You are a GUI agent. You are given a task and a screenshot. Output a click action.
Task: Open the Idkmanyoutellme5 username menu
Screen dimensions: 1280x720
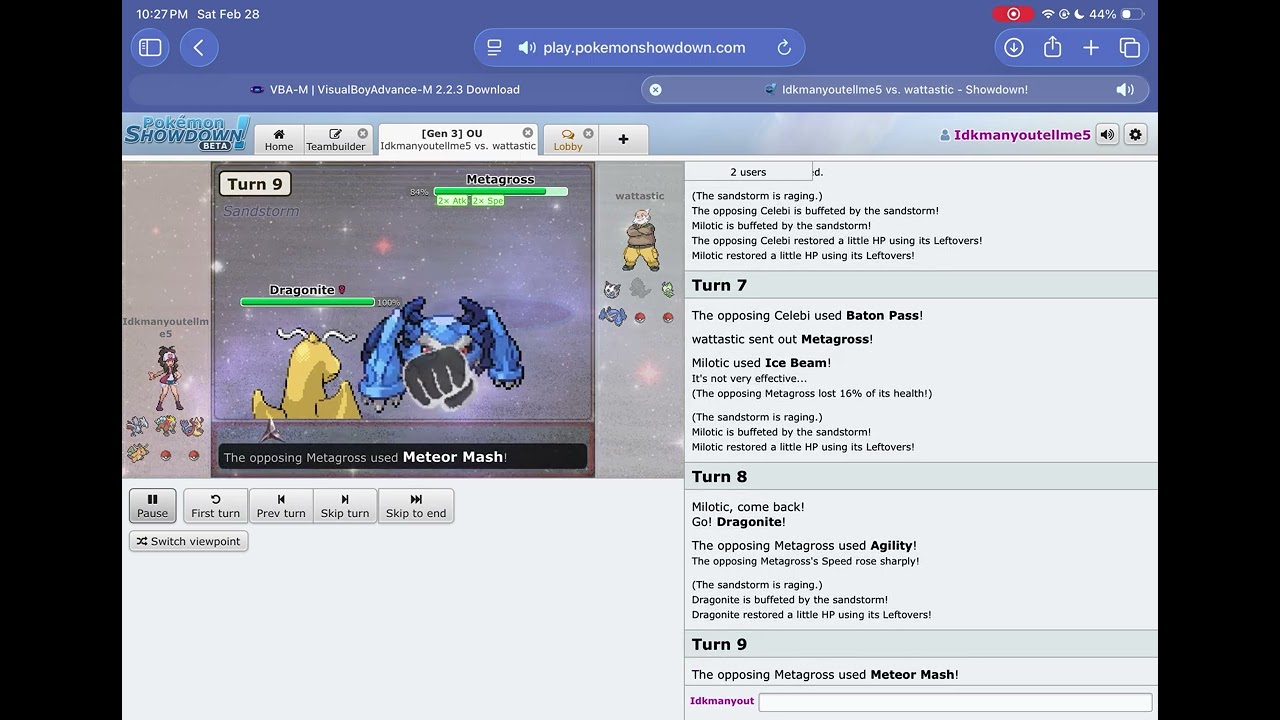pos(1015,135)
